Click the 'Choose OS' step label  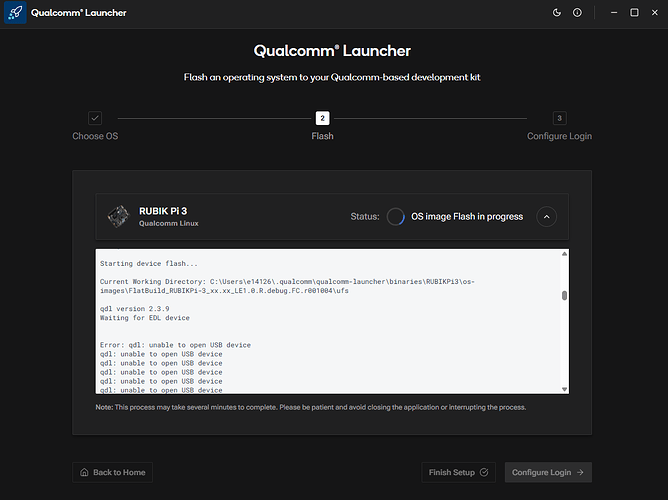click(95, 136)
